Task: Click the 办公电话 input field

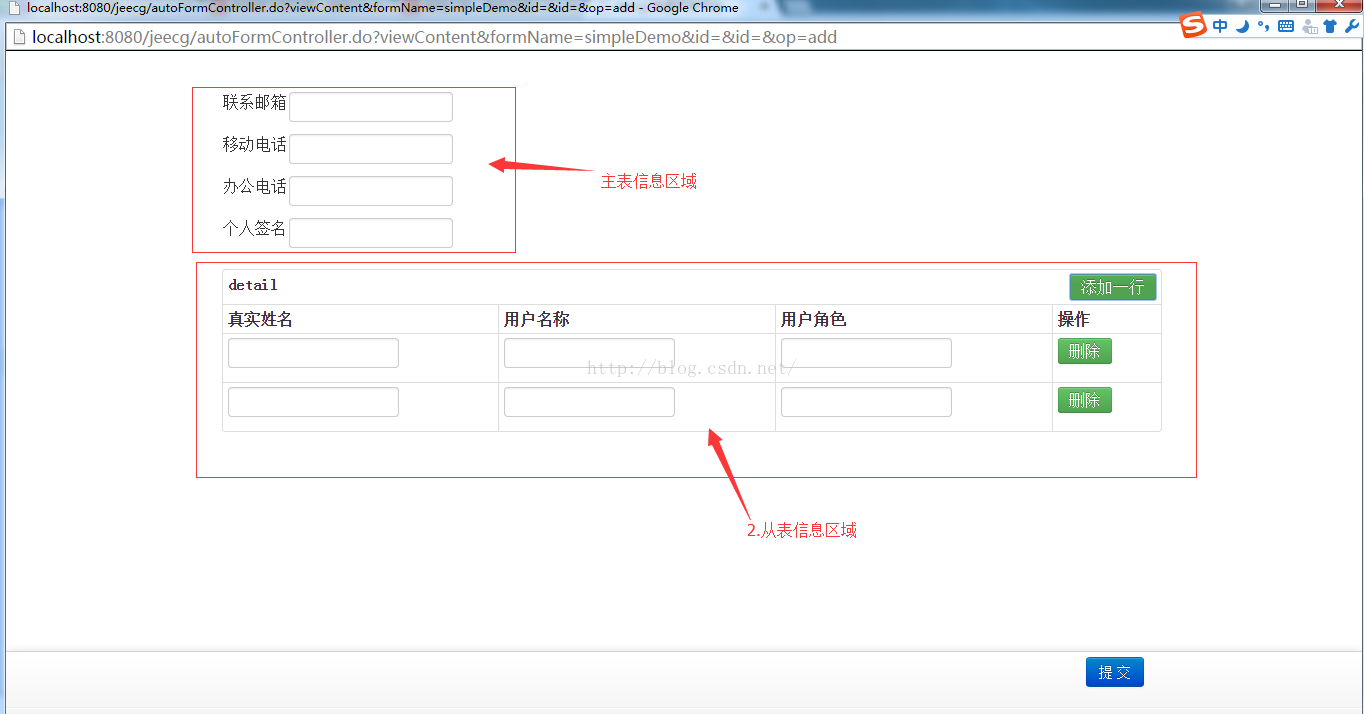Action: 371,191
